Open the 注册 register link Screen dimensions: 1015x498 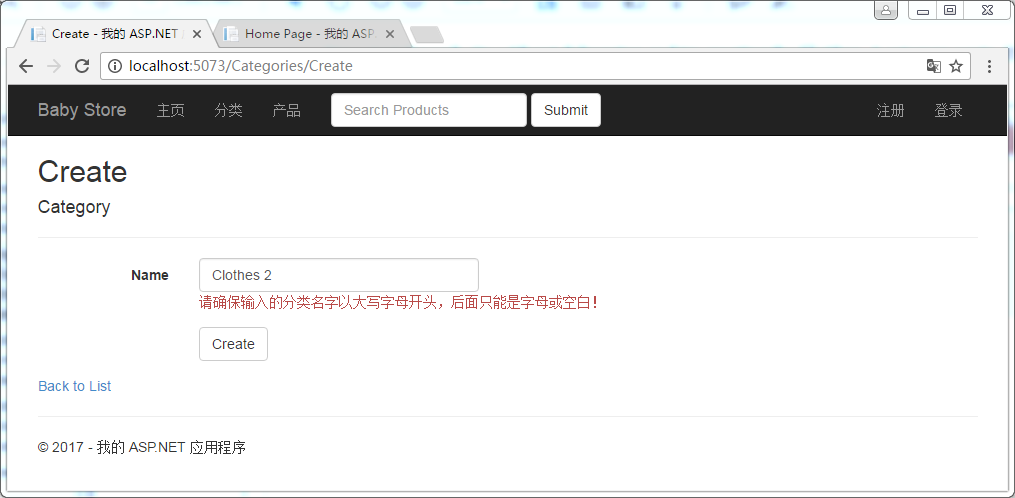[x=890, y=111]
